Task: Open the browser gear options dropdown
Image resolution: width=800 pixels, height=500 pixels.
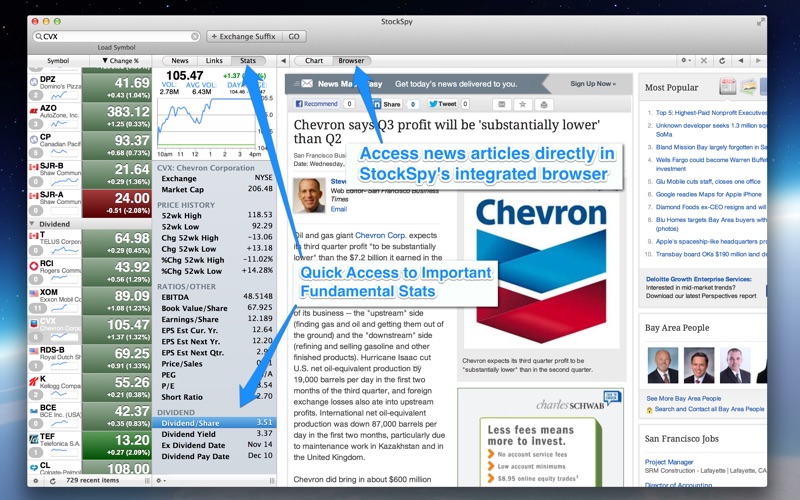Action: (686, 61)
